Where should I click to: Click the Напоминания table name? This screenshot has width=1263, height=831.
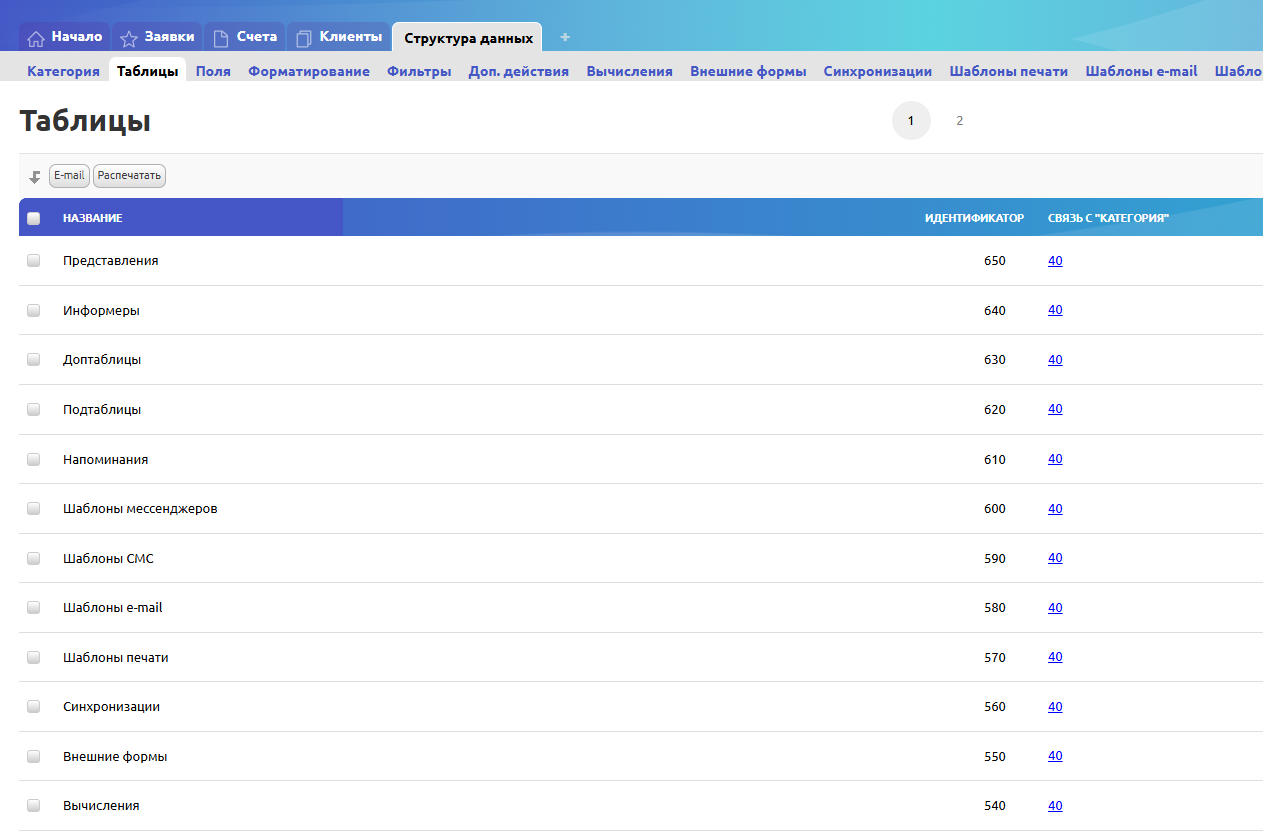pyautogui.click(x=105, y=459)
